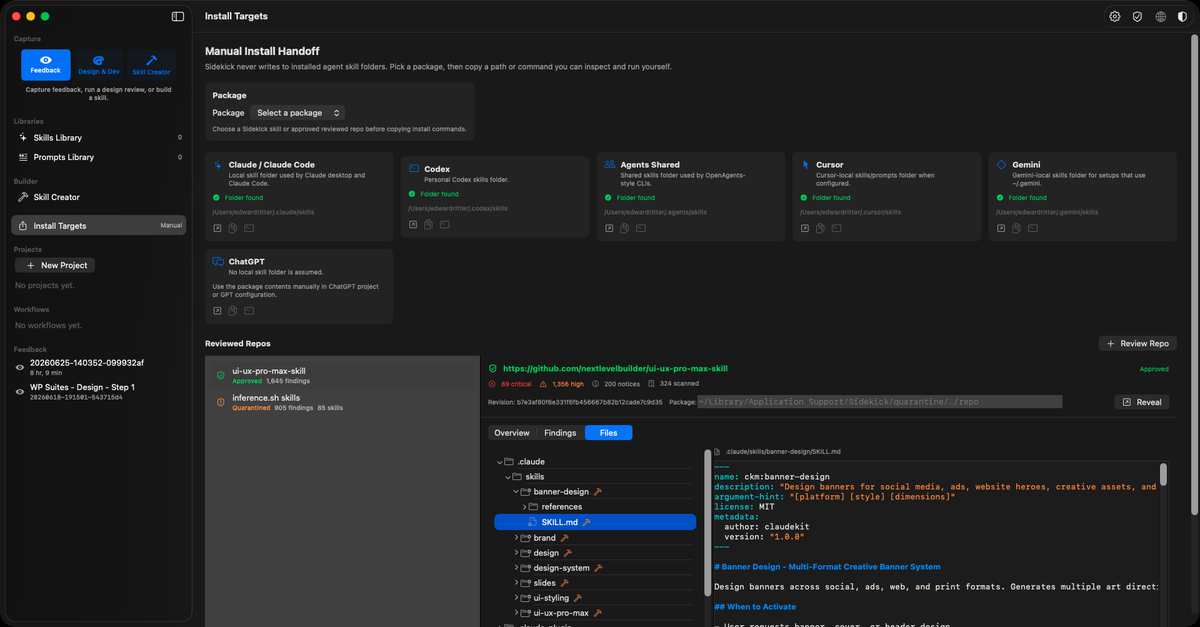The height and width of the screenshot is (627, 1200).
Task: Click copy icon in ChatGPT card
Action: click(x=233, y=311)
